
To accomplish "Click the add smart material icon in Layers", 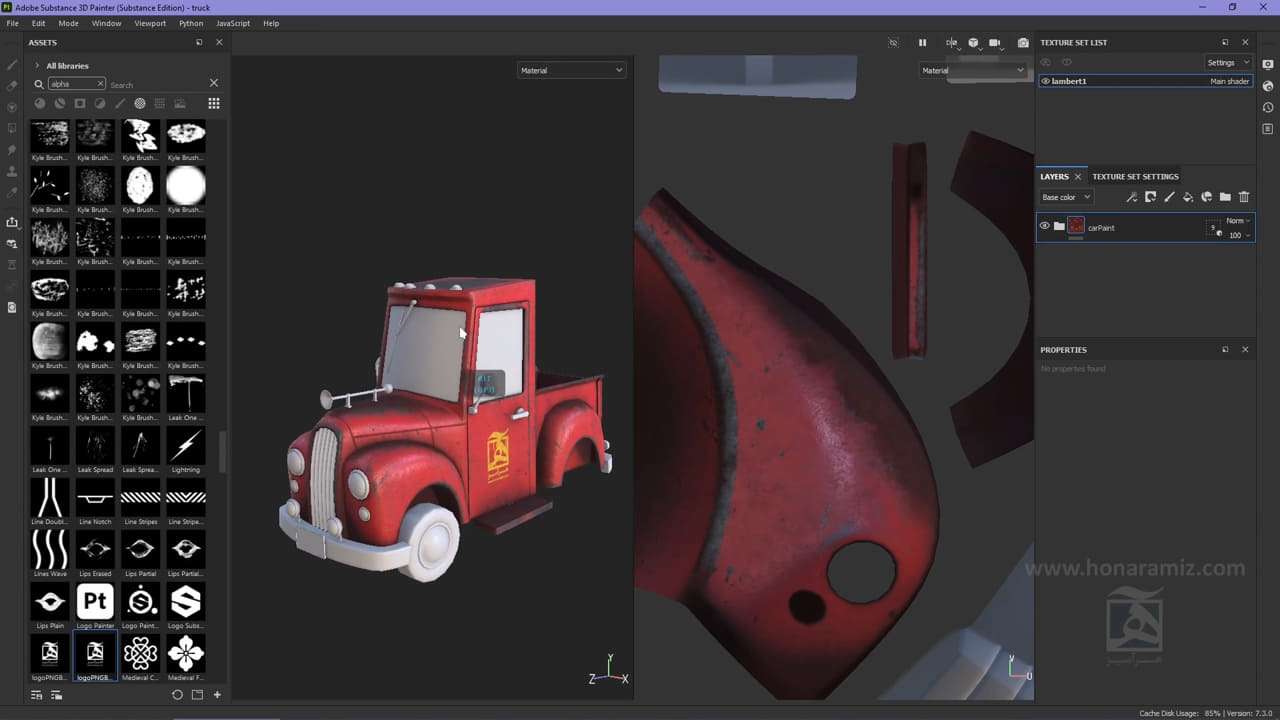I will click(x=1206, y=197).
